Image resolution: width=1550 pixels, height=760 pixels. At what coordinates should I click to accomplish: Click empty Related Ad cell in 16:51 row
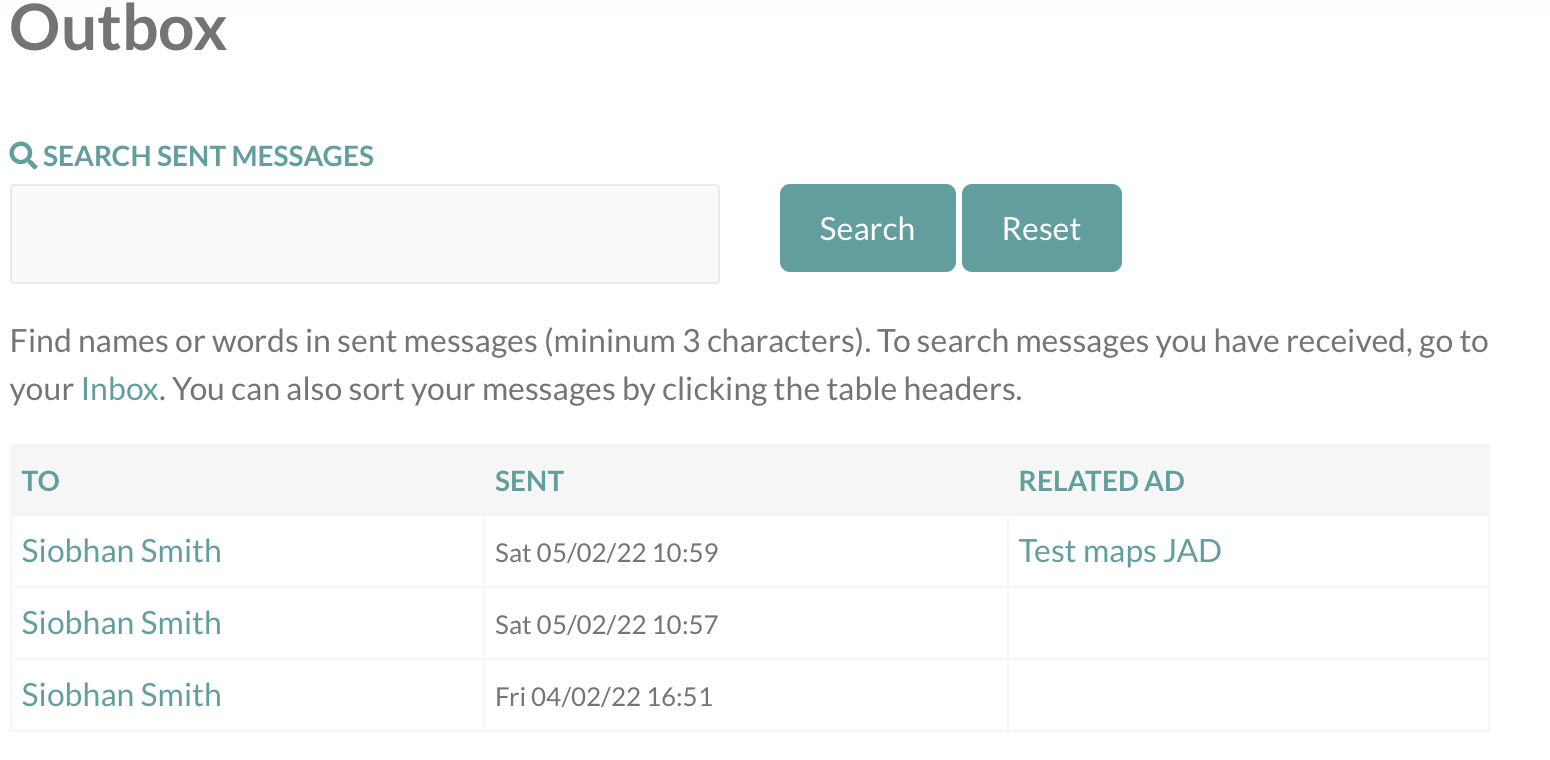[1248, 695]
